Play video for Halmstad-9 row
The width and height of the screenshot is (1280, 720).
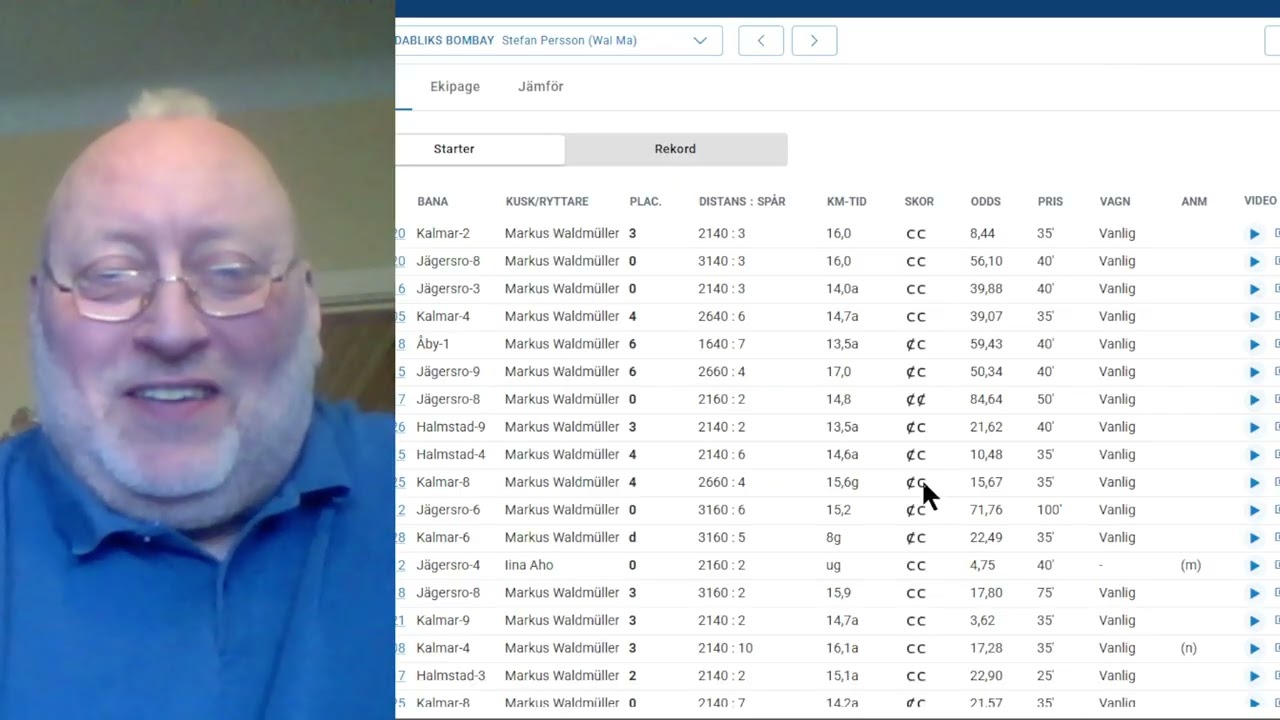1254,427
